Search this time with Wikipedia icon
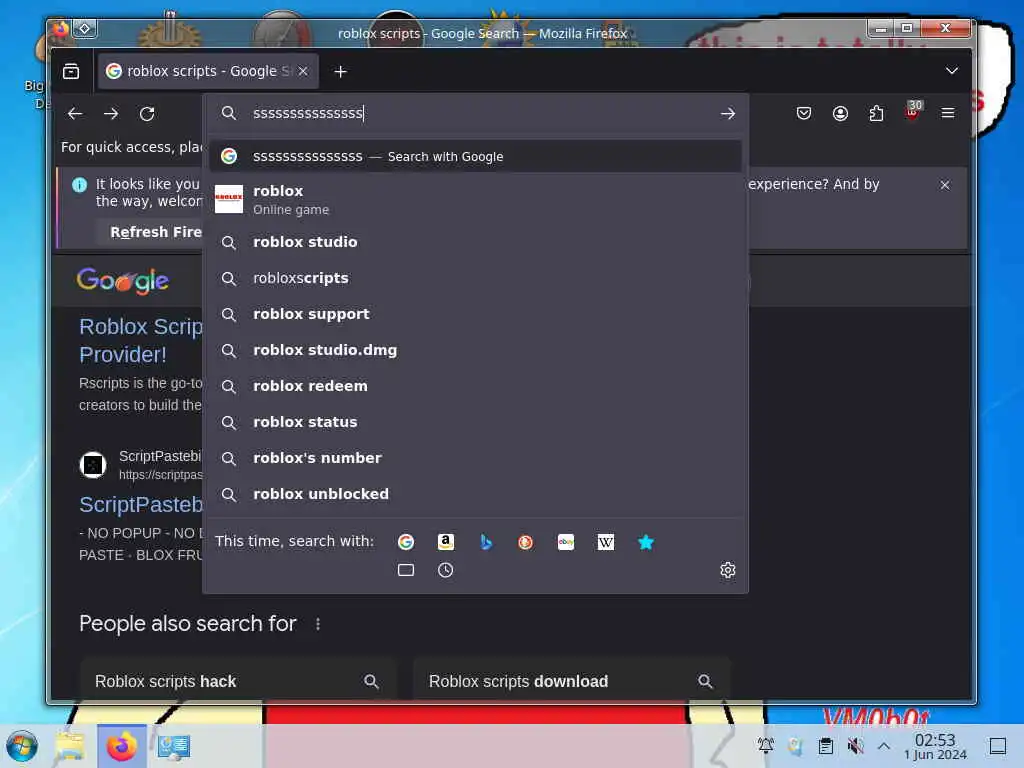The height and width of the screenshot is (768, 1024). click(x=605, y=542)
